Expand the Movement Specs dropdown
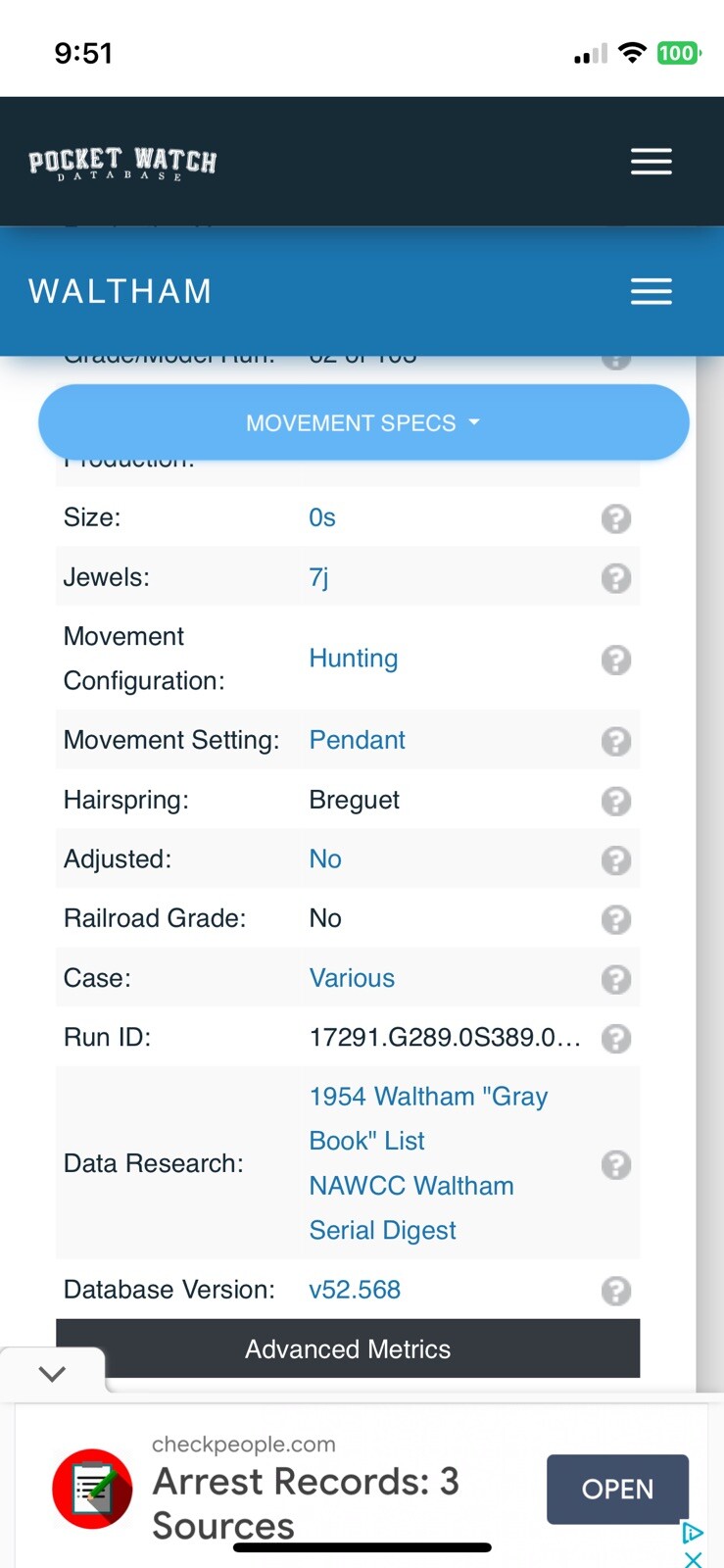Screen dimensions: 724x1568 (x=363, y=422)
